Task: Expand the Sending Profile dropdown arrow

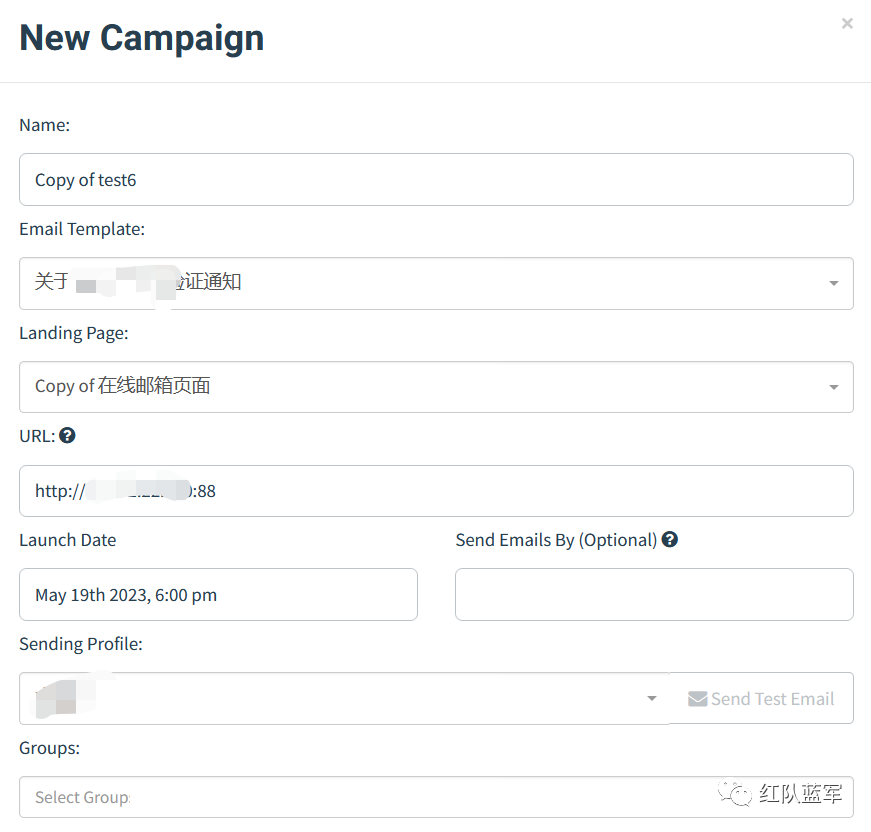Action: click(652, 699)
